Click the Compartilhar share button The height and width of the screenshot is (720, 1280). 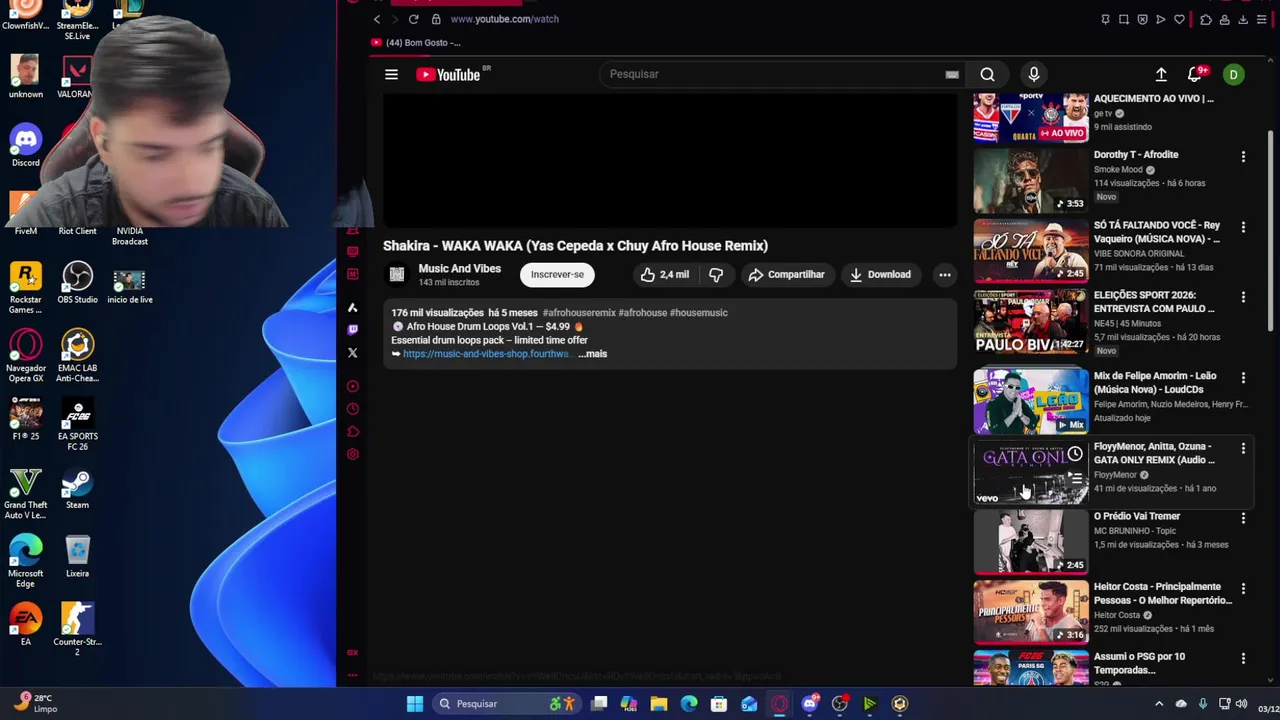786,274
